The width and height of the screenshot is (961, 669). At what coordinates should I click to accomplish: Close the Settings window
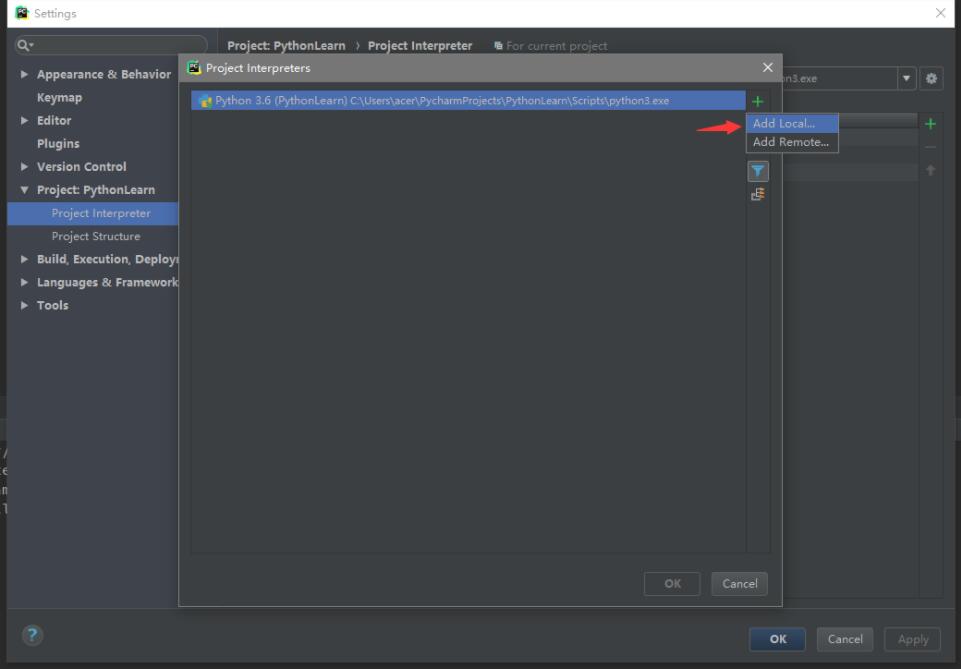point(941,13)
